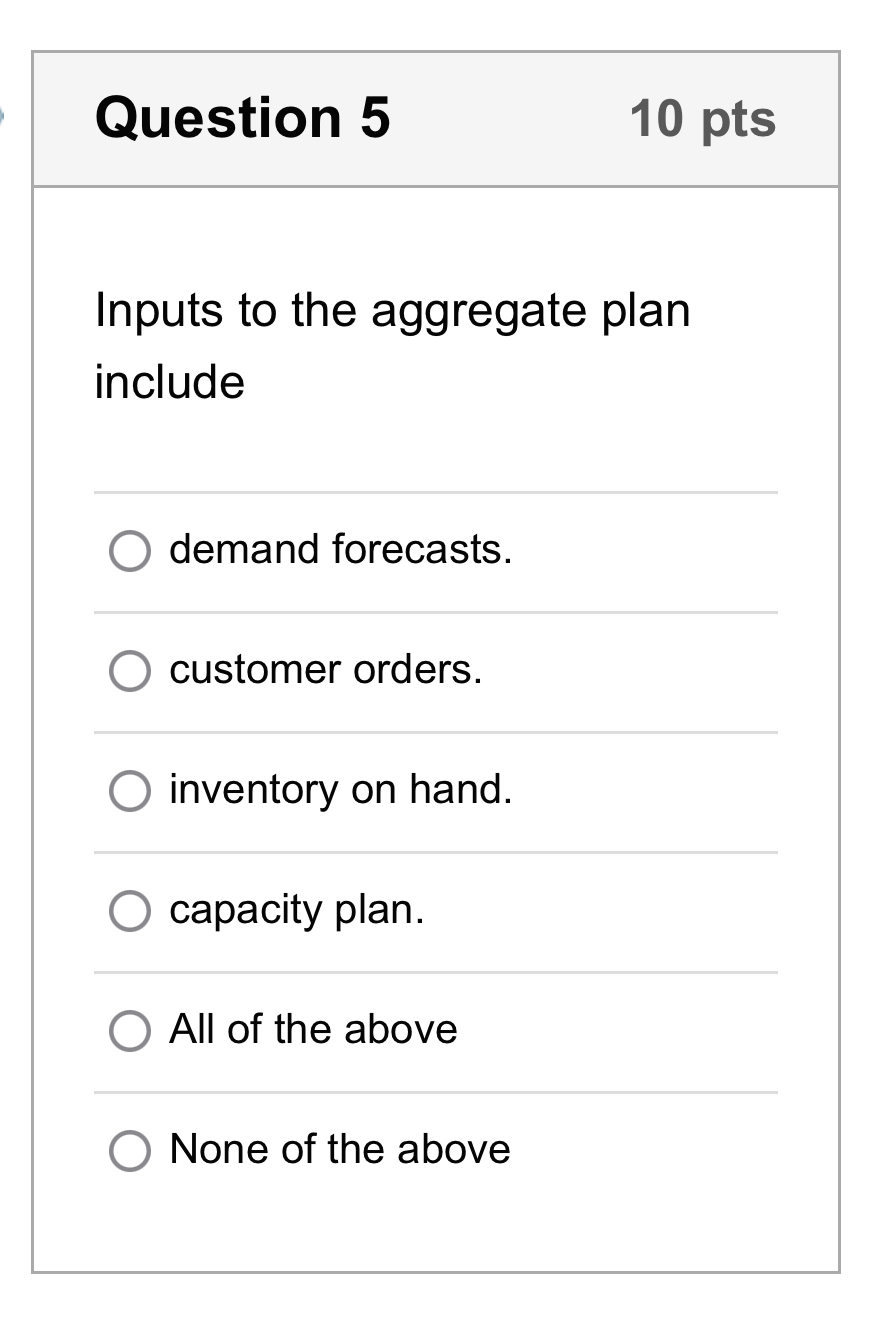Select the capacity plan radio button
This screenshot has height=1318, width=876.
click(x=129, y=910)
